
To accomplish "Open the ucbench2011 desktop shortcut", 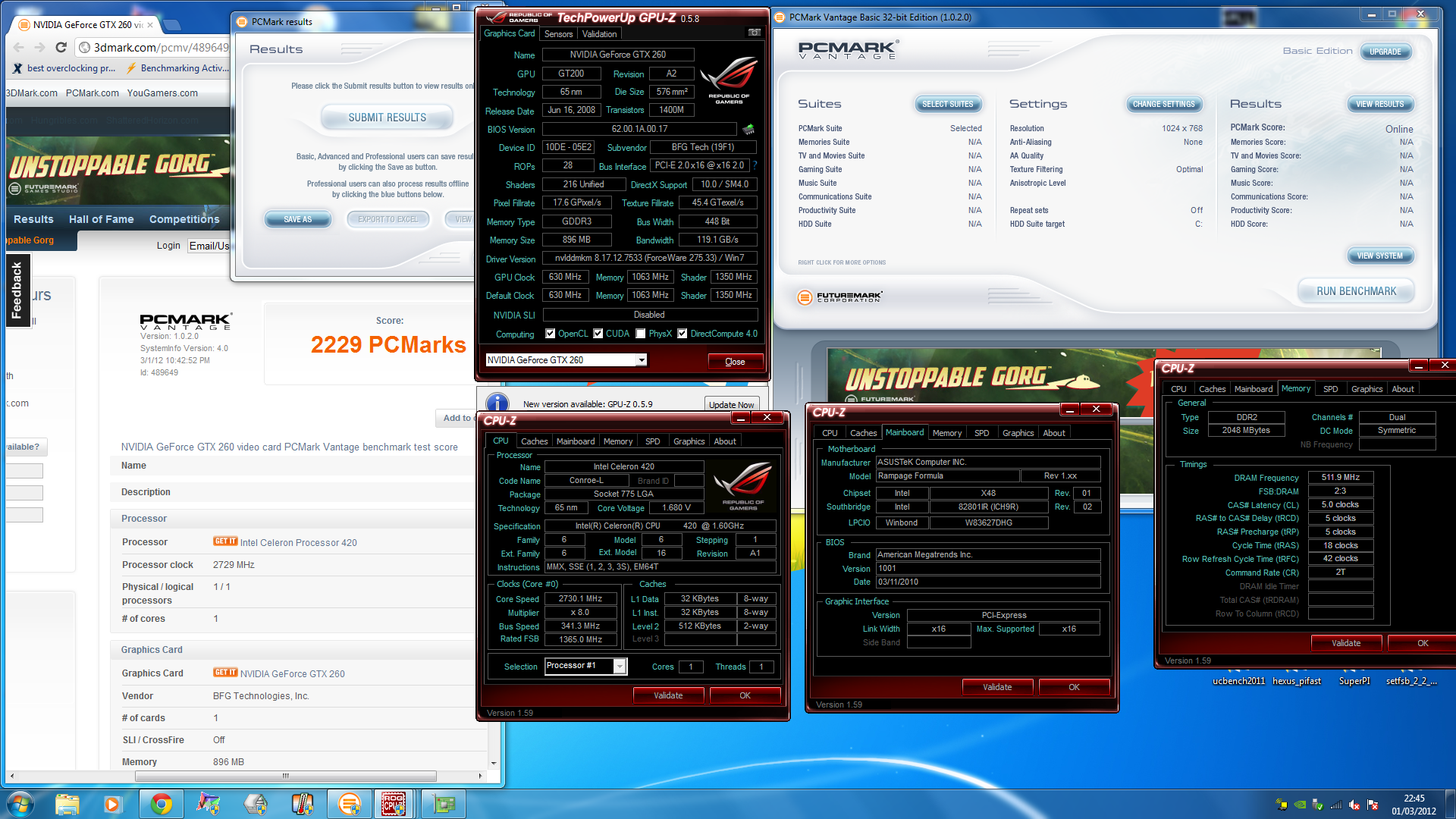I will tap(1239, 680).
